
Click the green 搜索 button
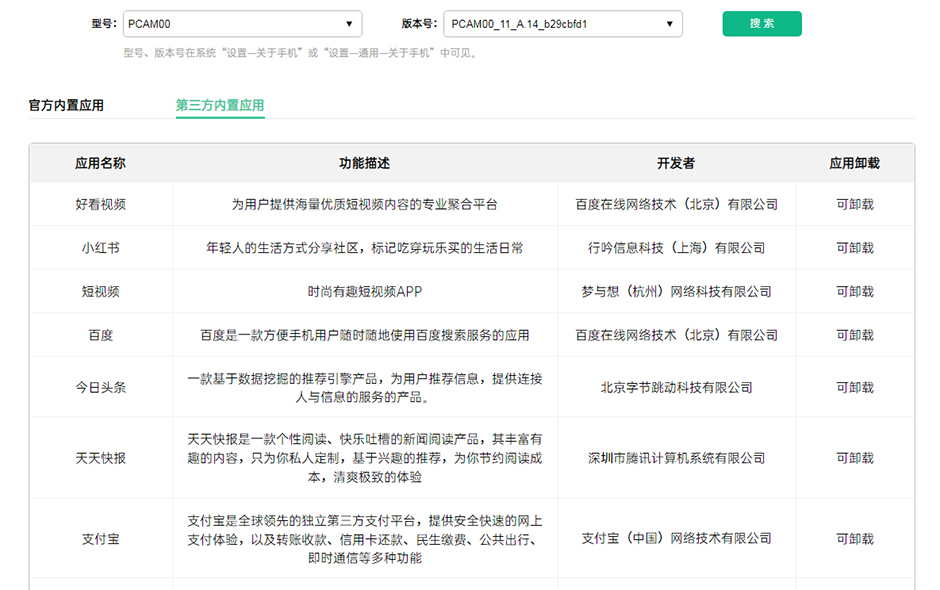pos(762,23)
